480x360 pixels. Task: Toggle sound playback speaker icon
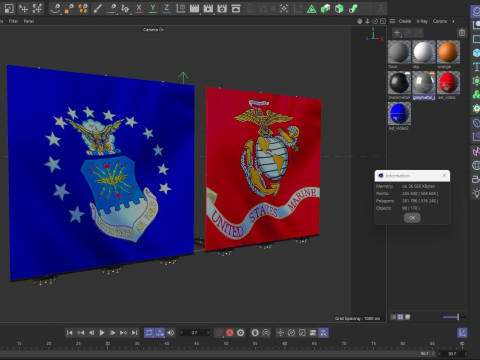[x=171, y=333]
